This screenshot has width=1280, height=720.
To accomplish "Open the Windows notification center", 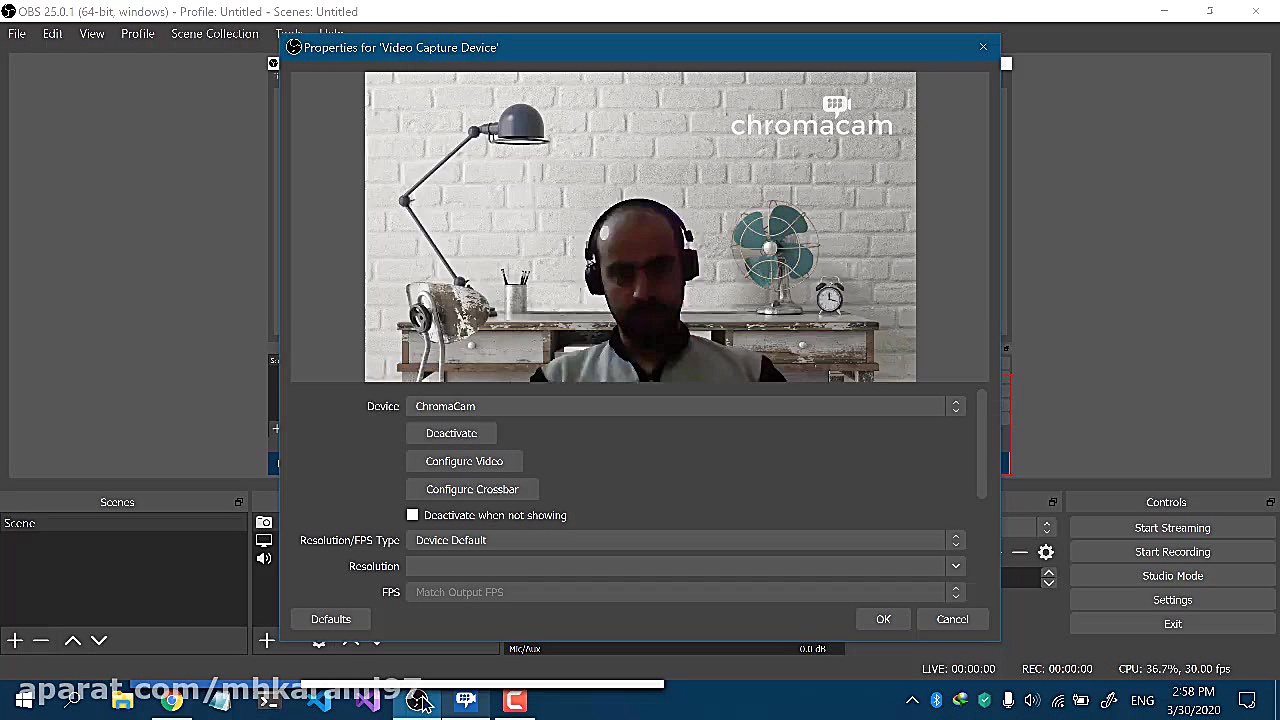I will pyautogui.click(x=1247, y=700).
